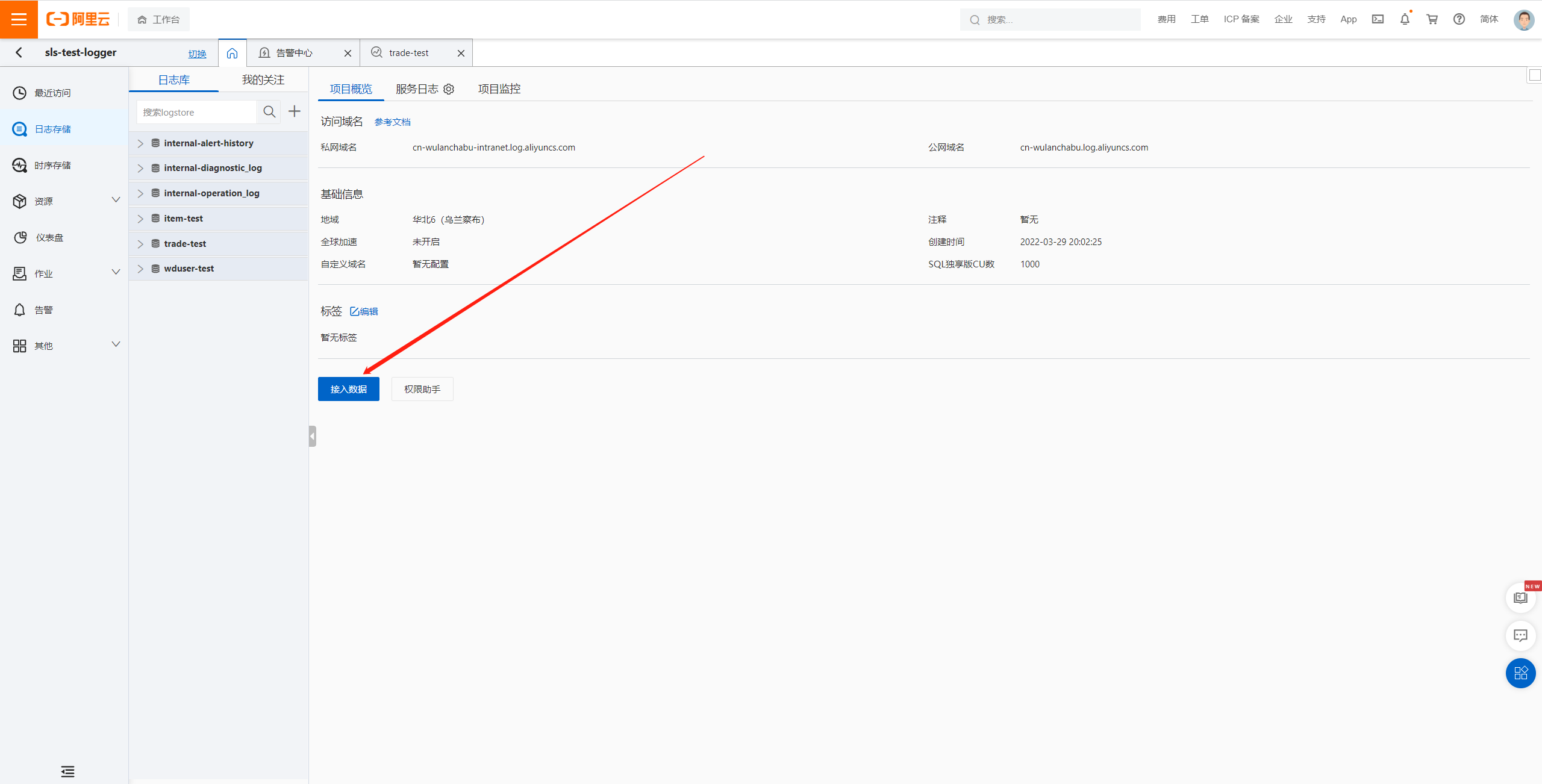Open service log settings gear
Viewport: 1542px width, 784px height.
tap(449, 89)
